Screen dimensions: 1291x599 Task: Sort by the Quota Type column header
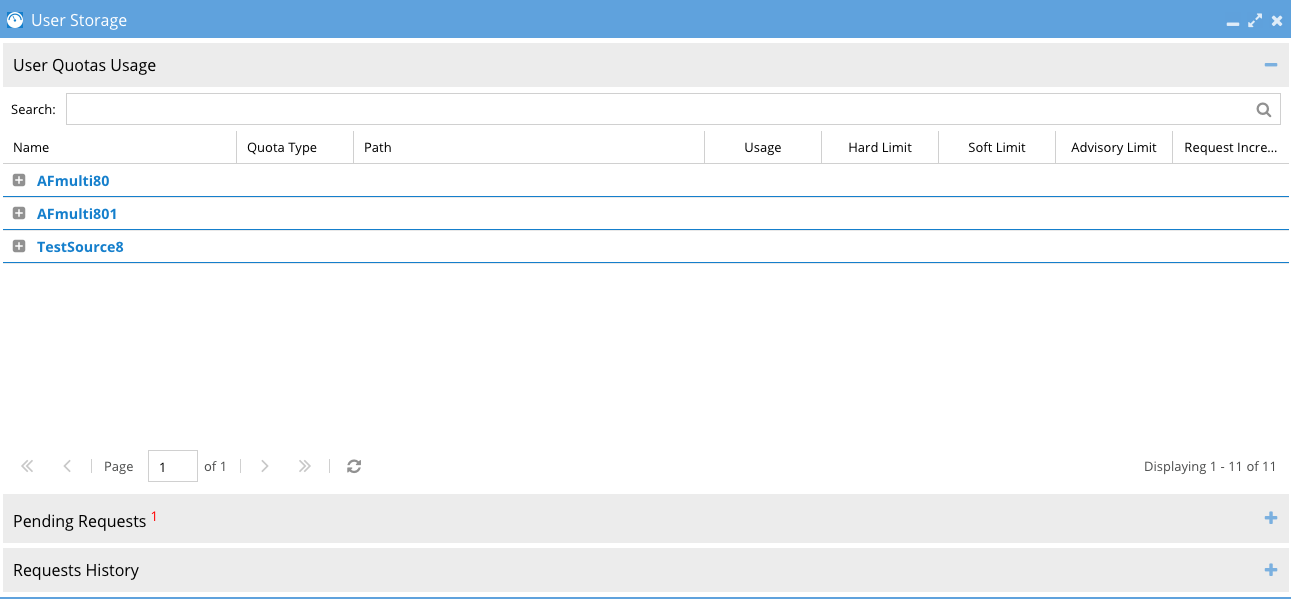(295, 147)
